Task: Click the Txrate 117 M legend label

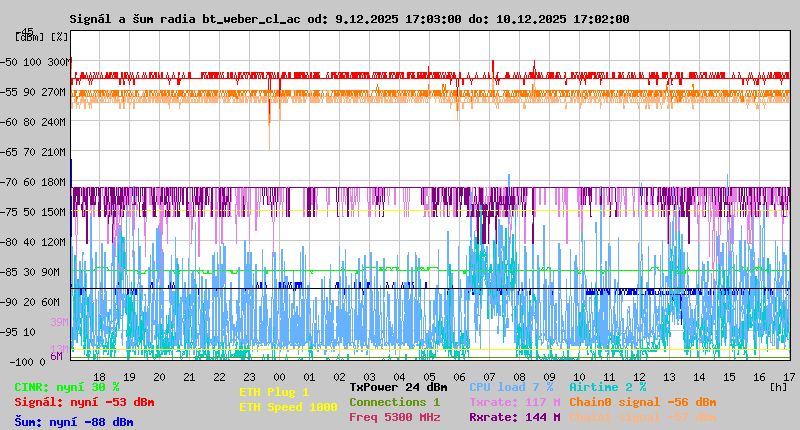Action: pyautogui.click(x=514, y=402)
